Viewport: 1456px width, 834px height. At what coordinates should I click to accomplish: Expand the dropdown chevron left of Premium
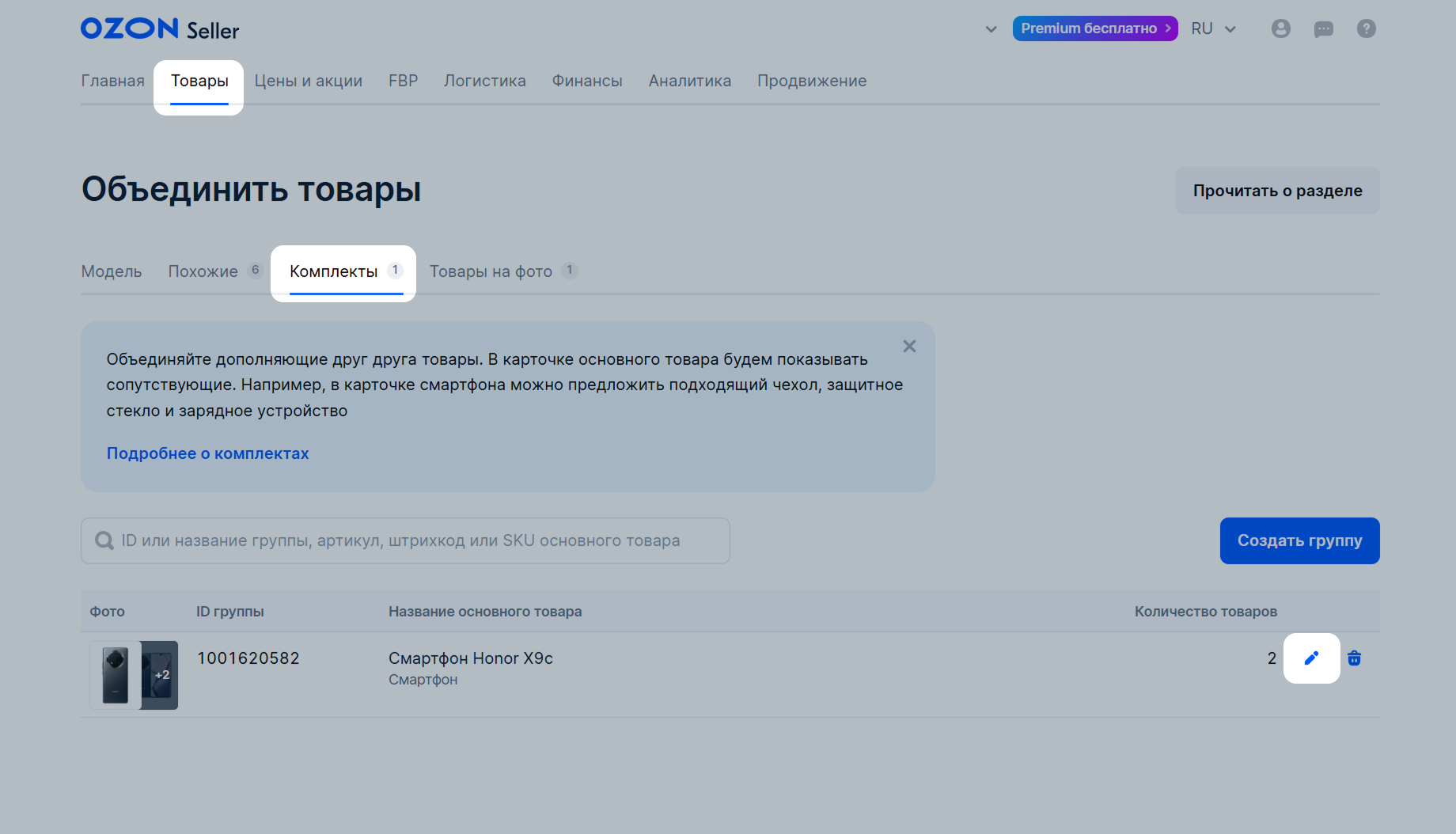click(x=991, y=29)
